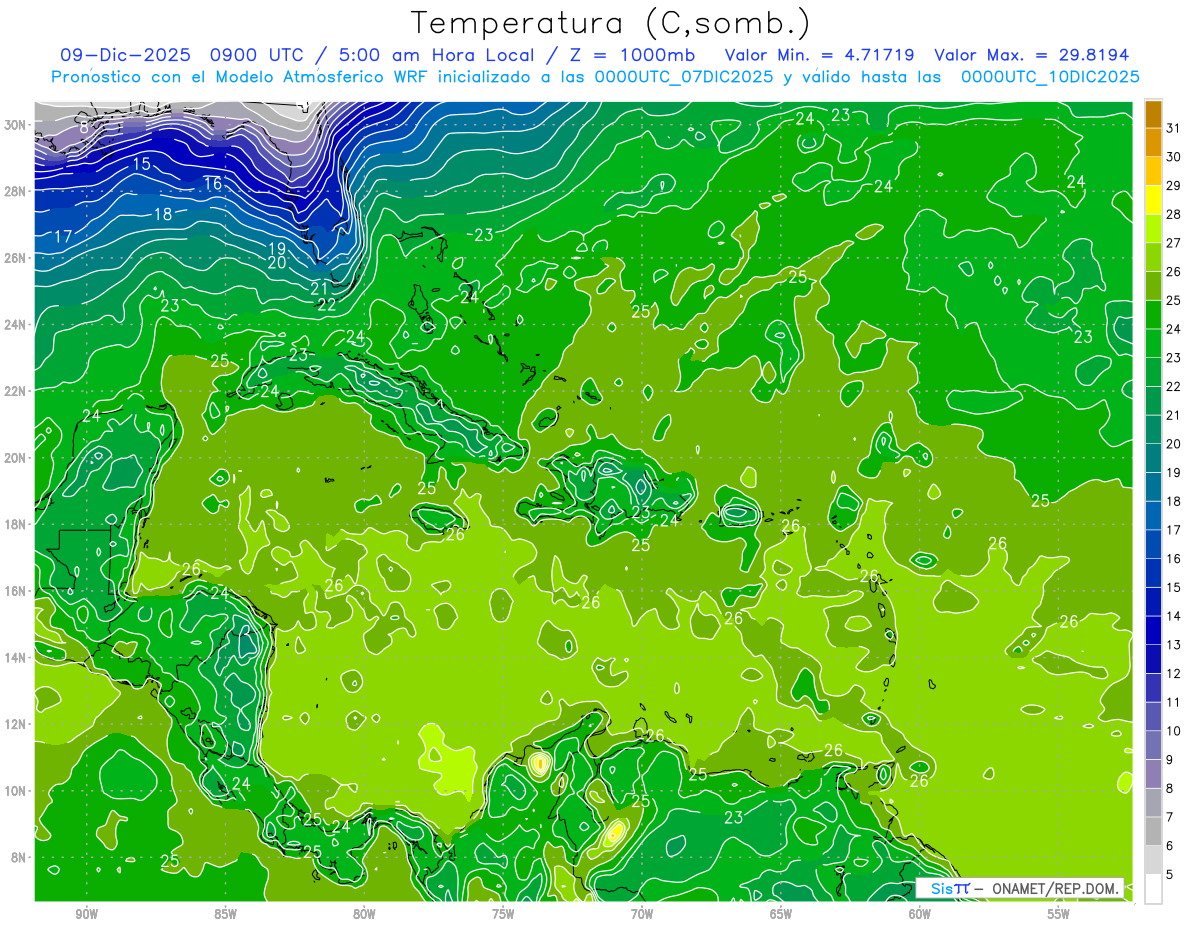Screen dimensions: 1200x927
Task: Click the contour label 21 on the map
Action: [319, 288]
